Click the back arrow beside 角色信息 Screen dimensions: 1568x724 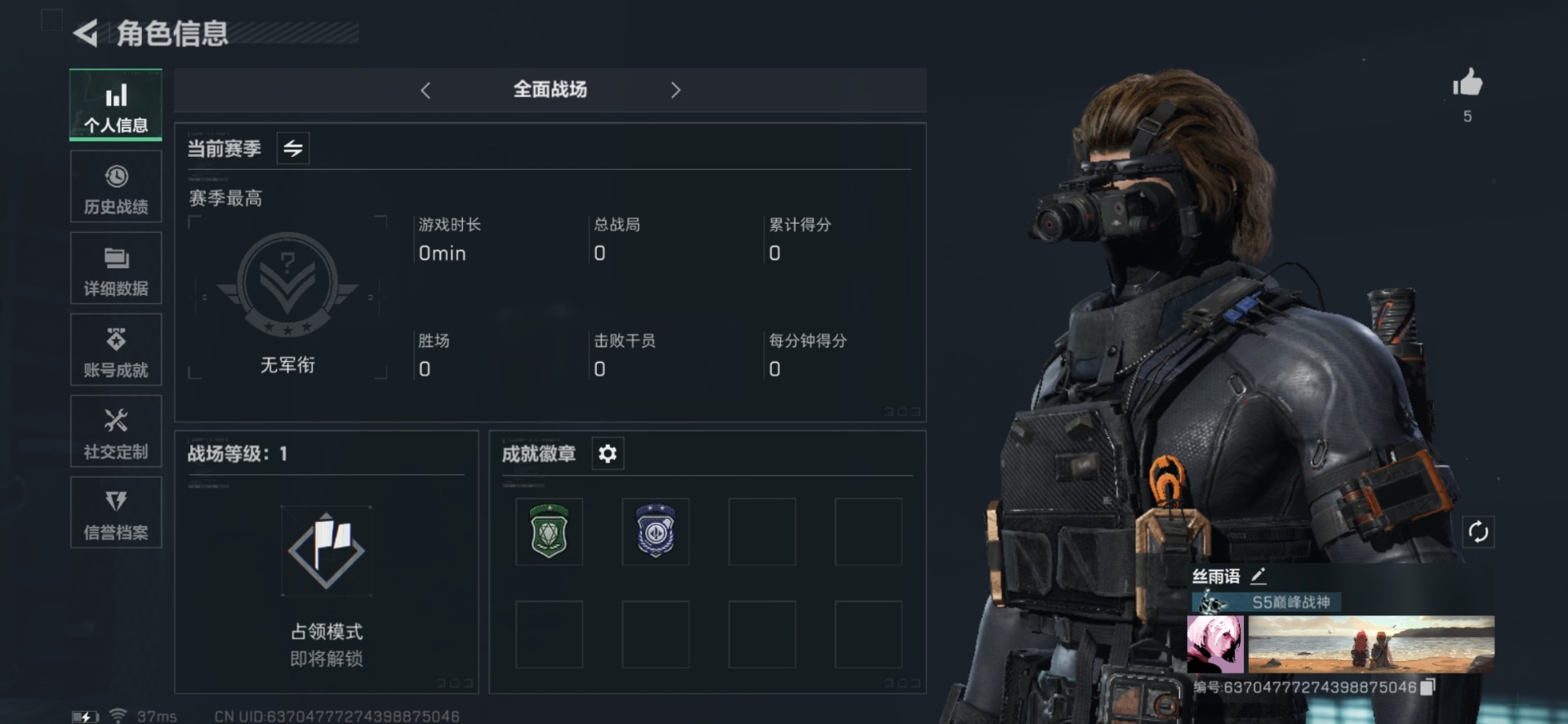[x=86, y=34]
